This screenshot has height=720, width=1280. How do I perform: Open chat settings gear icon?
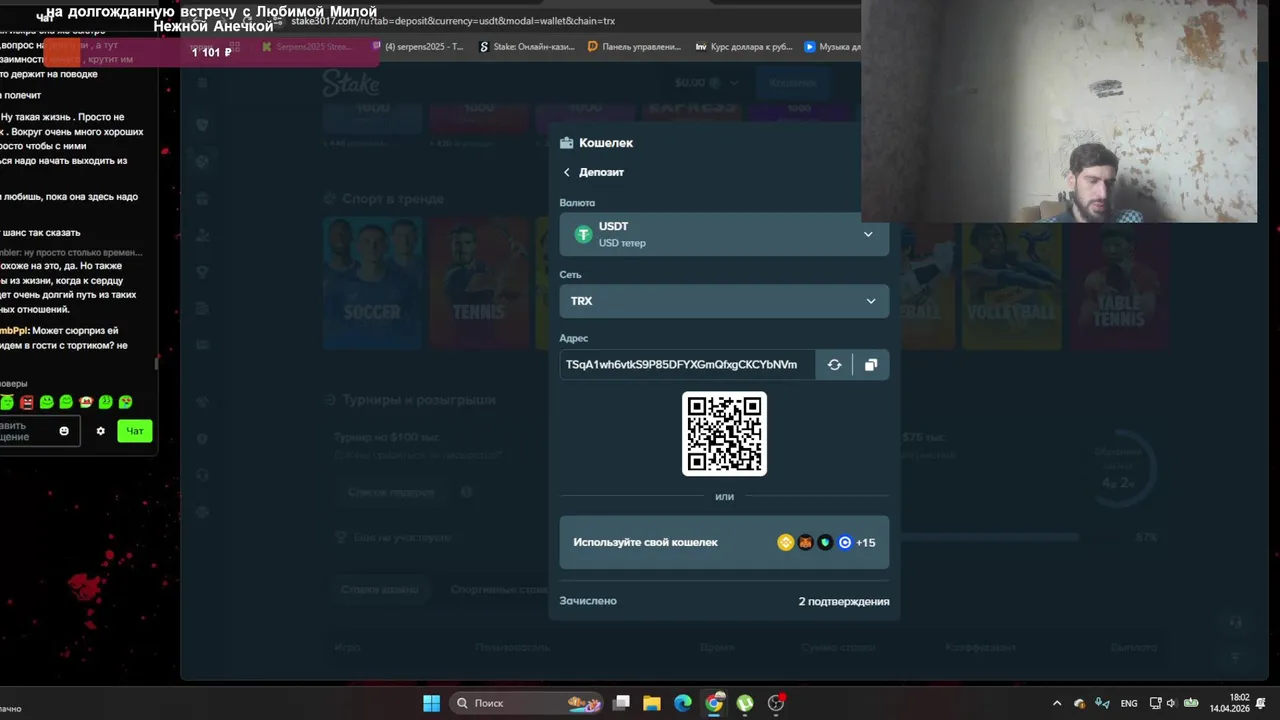click(100, 431)
